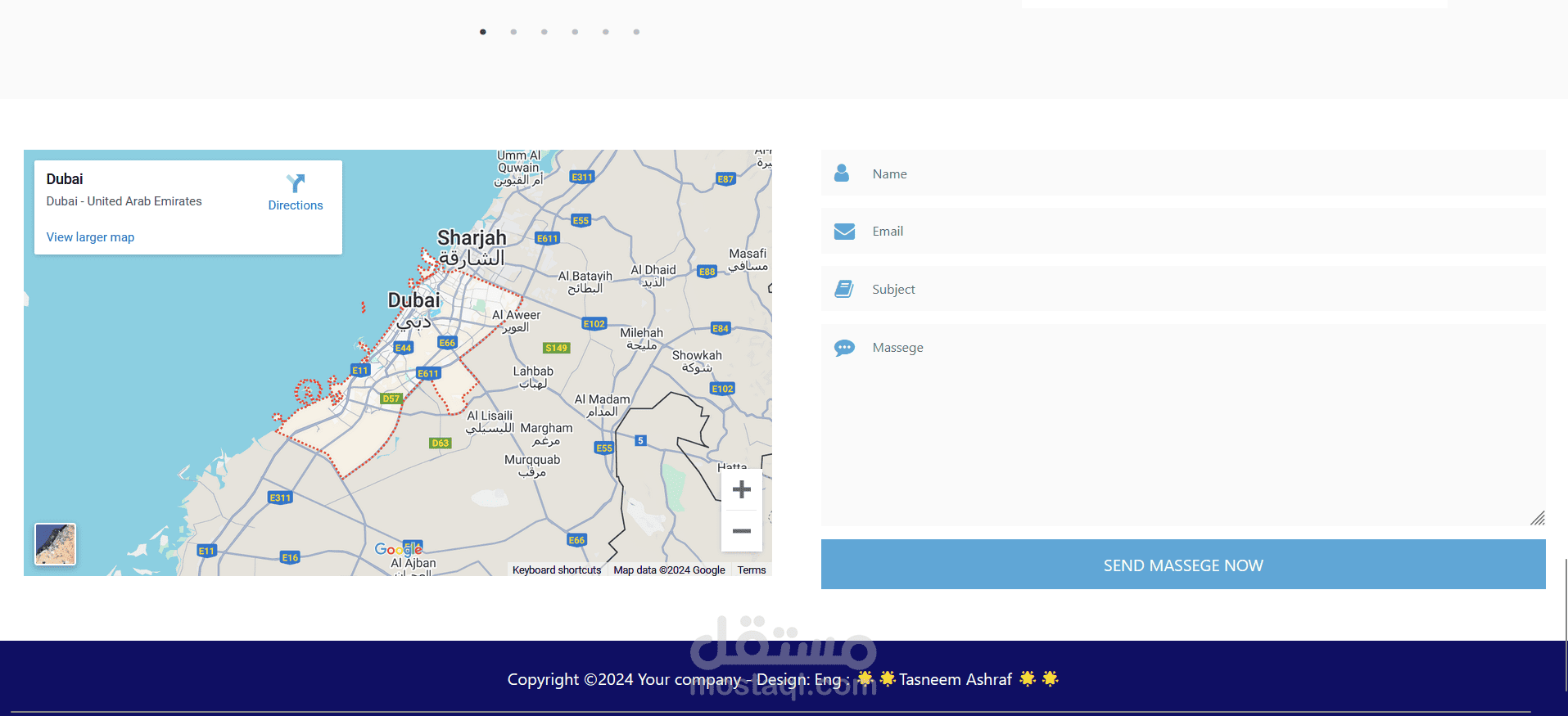Image resolution: width=1568 pixels, height=716 pixels.
Task: Click the chat bubble icon beside Massege
Action: (x=844, y=348)
